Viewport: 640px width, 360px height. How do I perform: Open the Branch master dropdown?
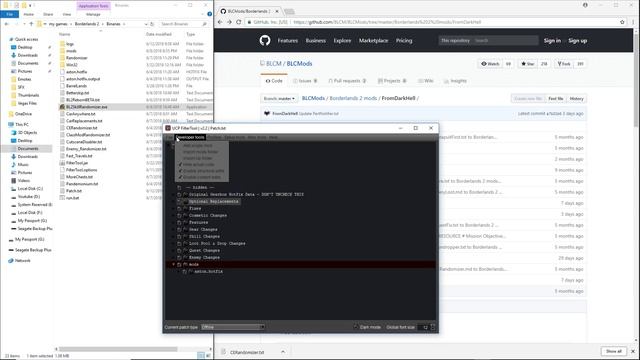pyautogui.click(x=279, y=98)
